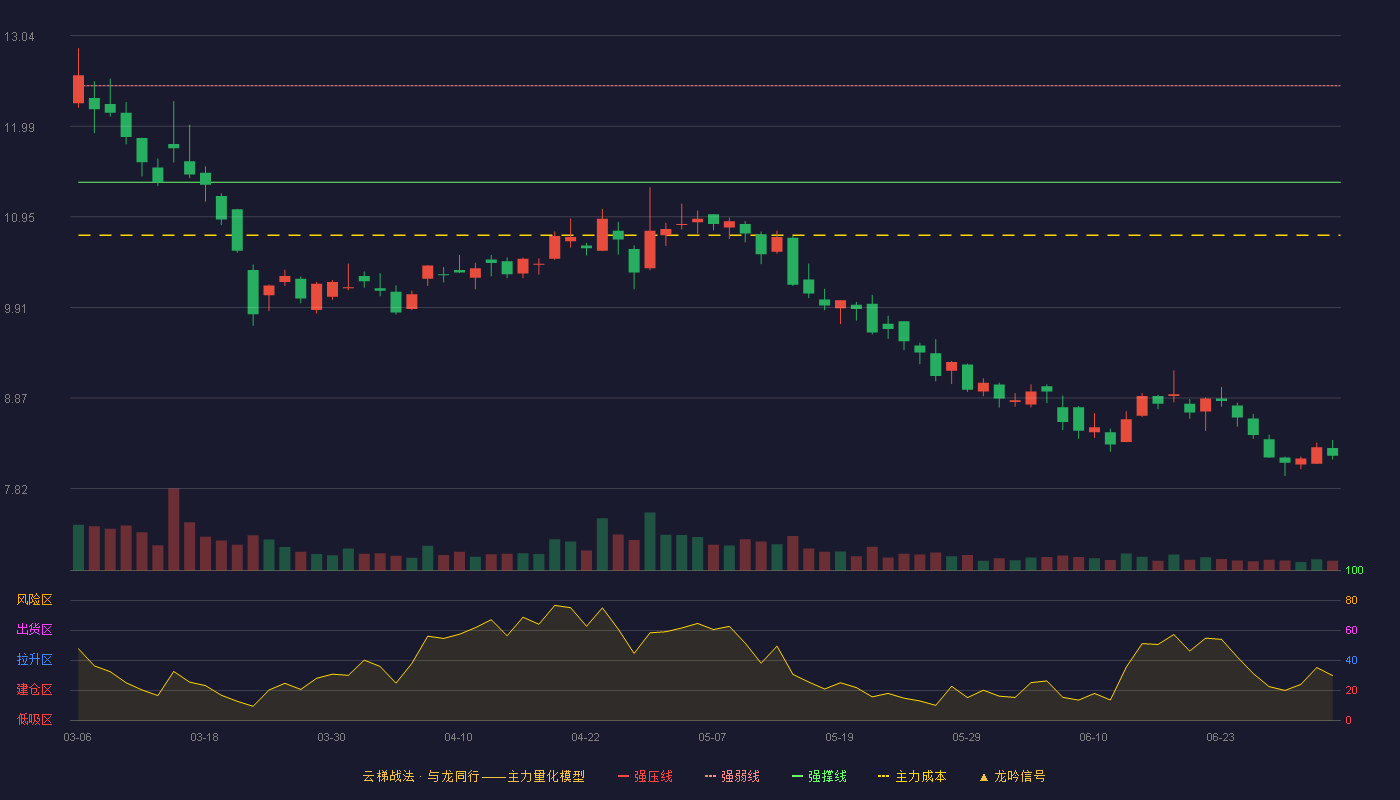This screenshot has height=800, width=1400.
Task: Toggle the 主力成本 legend entry
Action: pos(912,776)
